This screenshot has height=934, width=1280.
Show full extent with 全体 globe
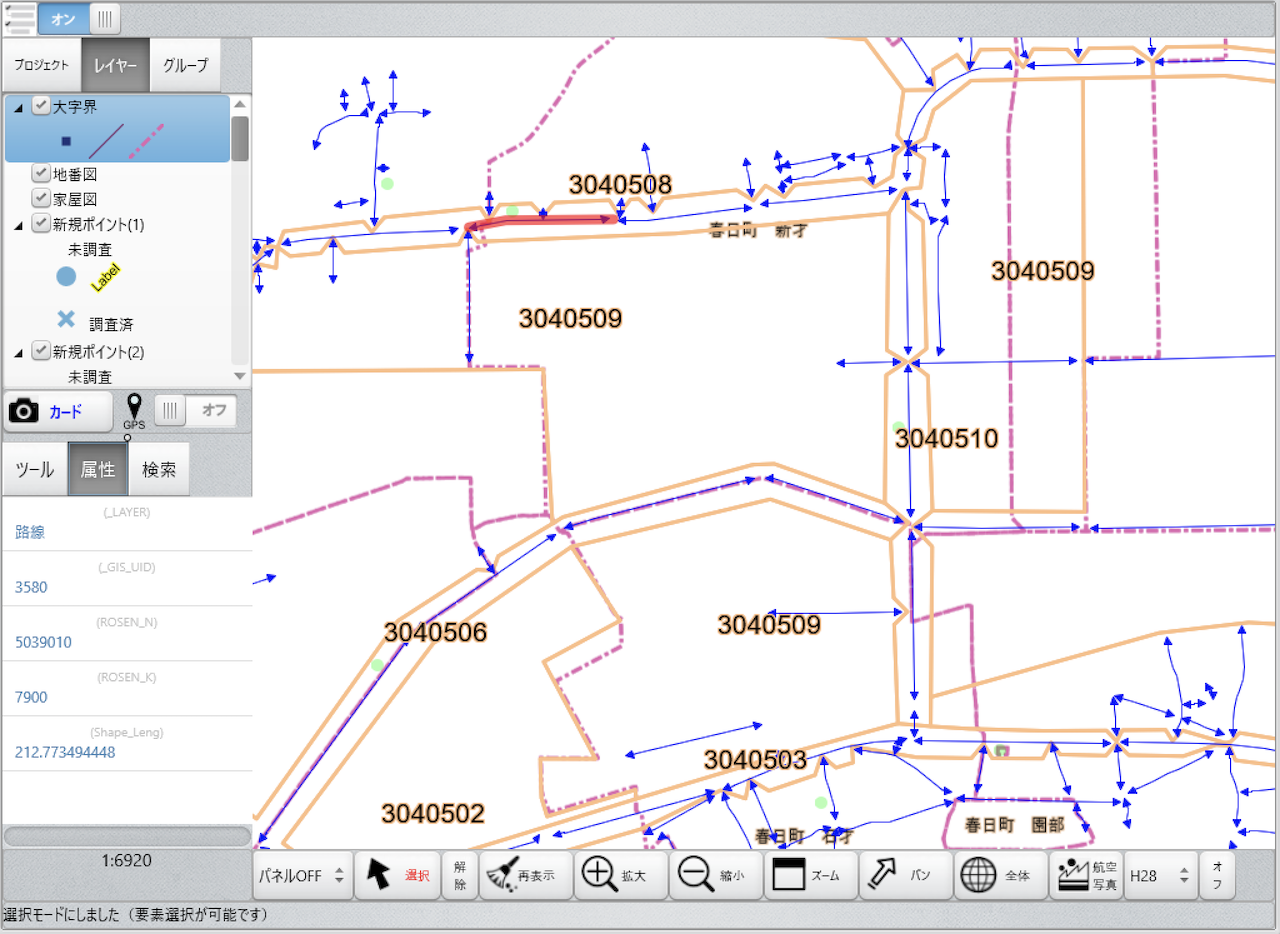(x=997, y=875)
